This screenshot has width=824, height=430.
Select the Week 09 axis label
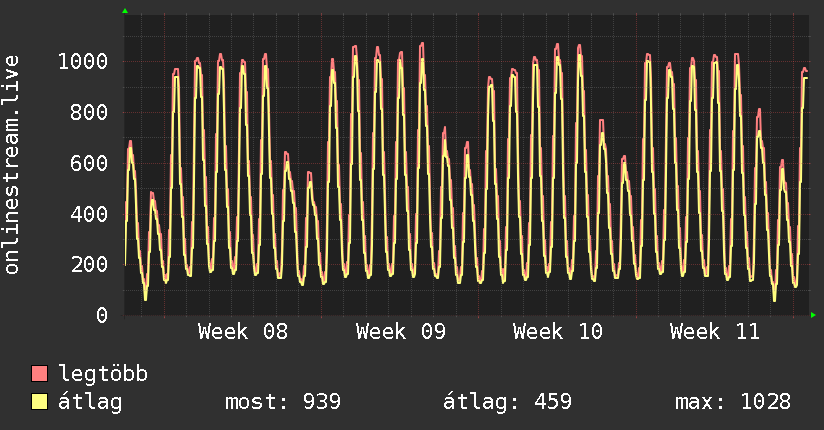coord(400,332)
